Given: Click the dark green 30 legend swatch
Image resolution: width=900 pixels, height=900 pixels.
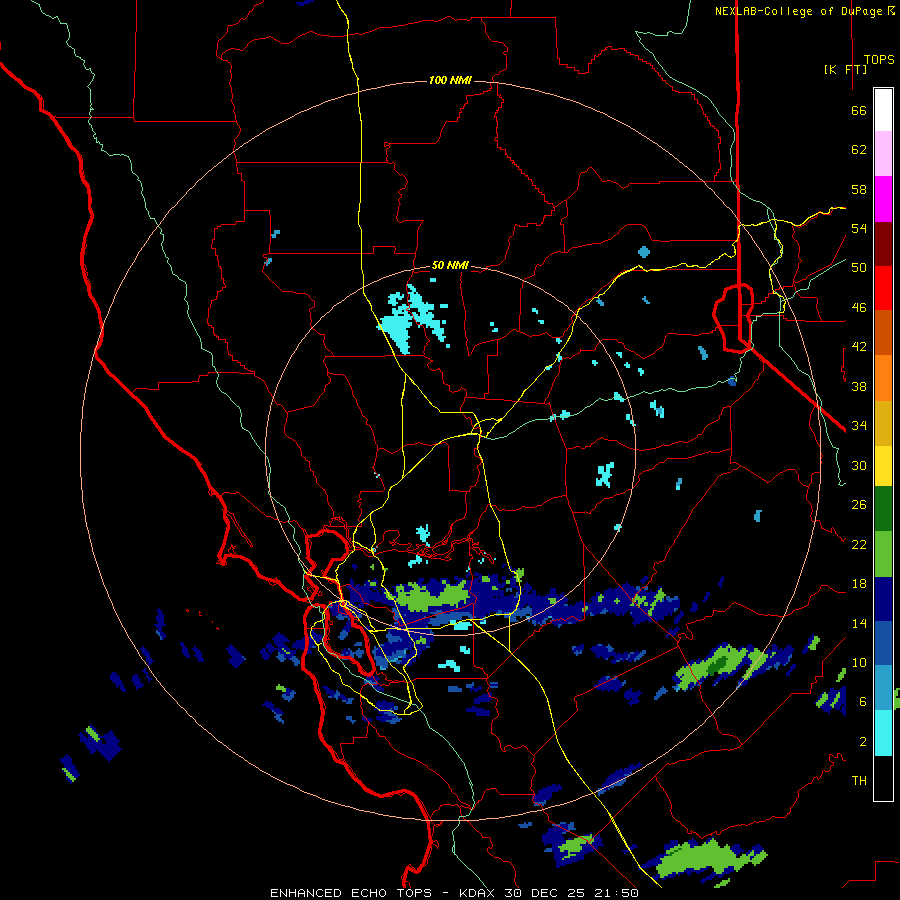Looking at the screenshot, I should click(883, 509).
